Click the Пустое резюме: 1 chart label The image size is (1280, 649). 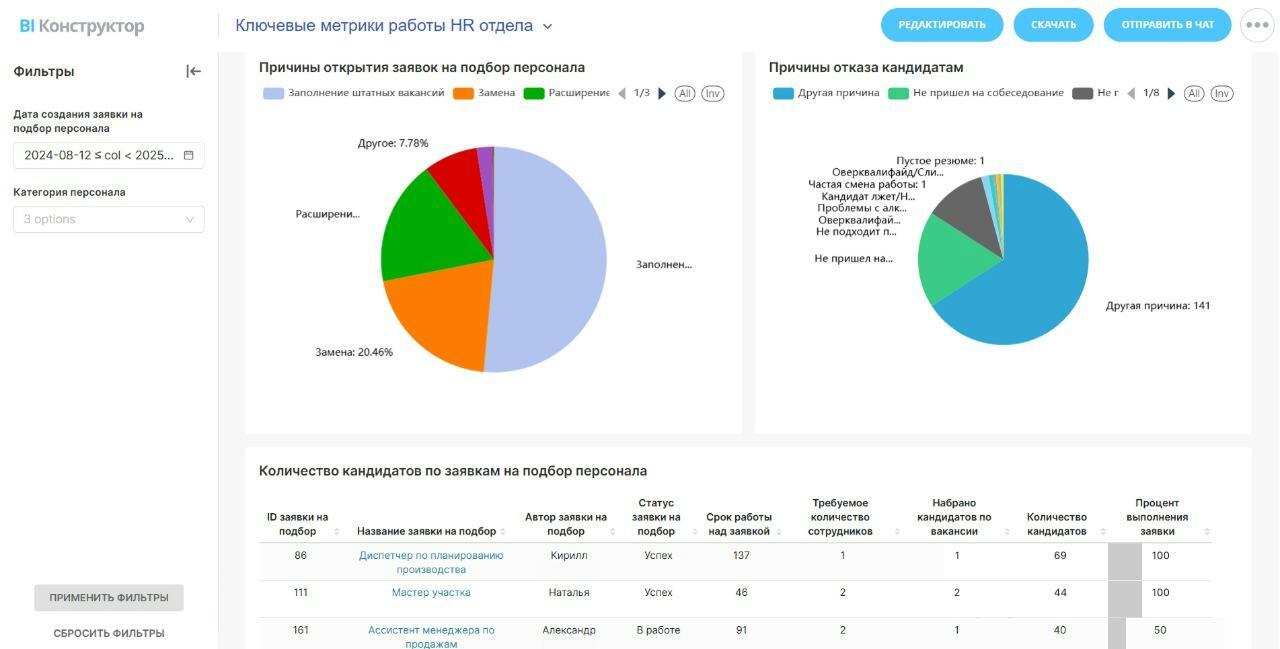pyautogui.click(x=940, y=160)
